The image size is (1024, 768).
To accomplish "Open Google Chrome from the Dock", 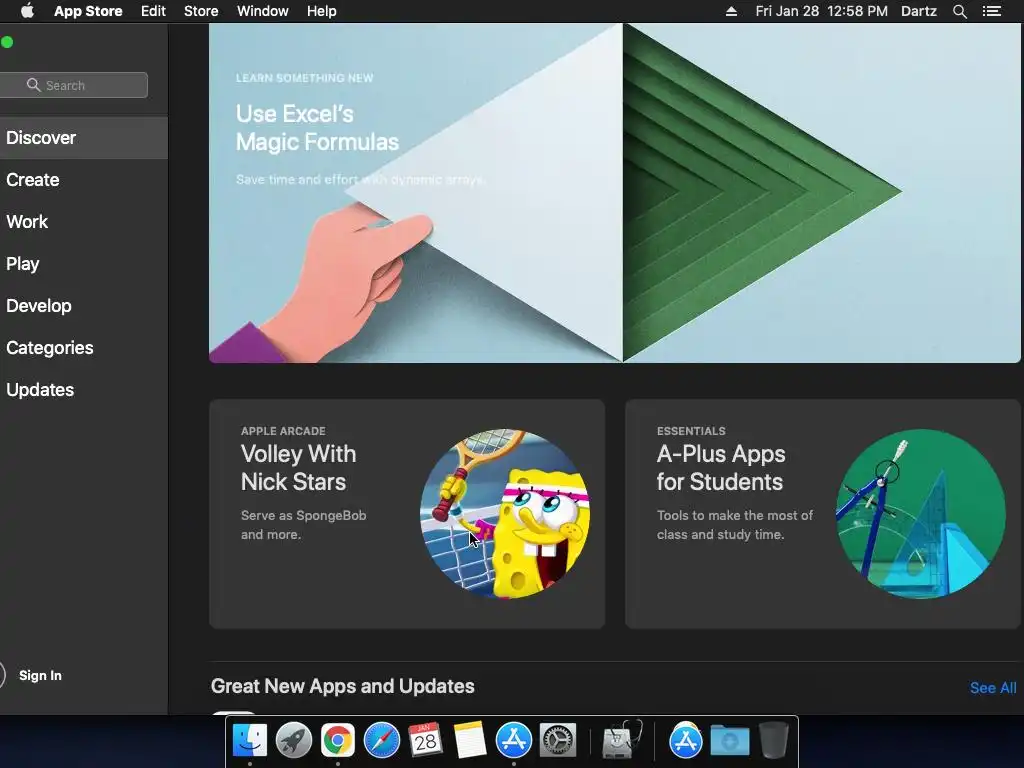I will 338,741.
